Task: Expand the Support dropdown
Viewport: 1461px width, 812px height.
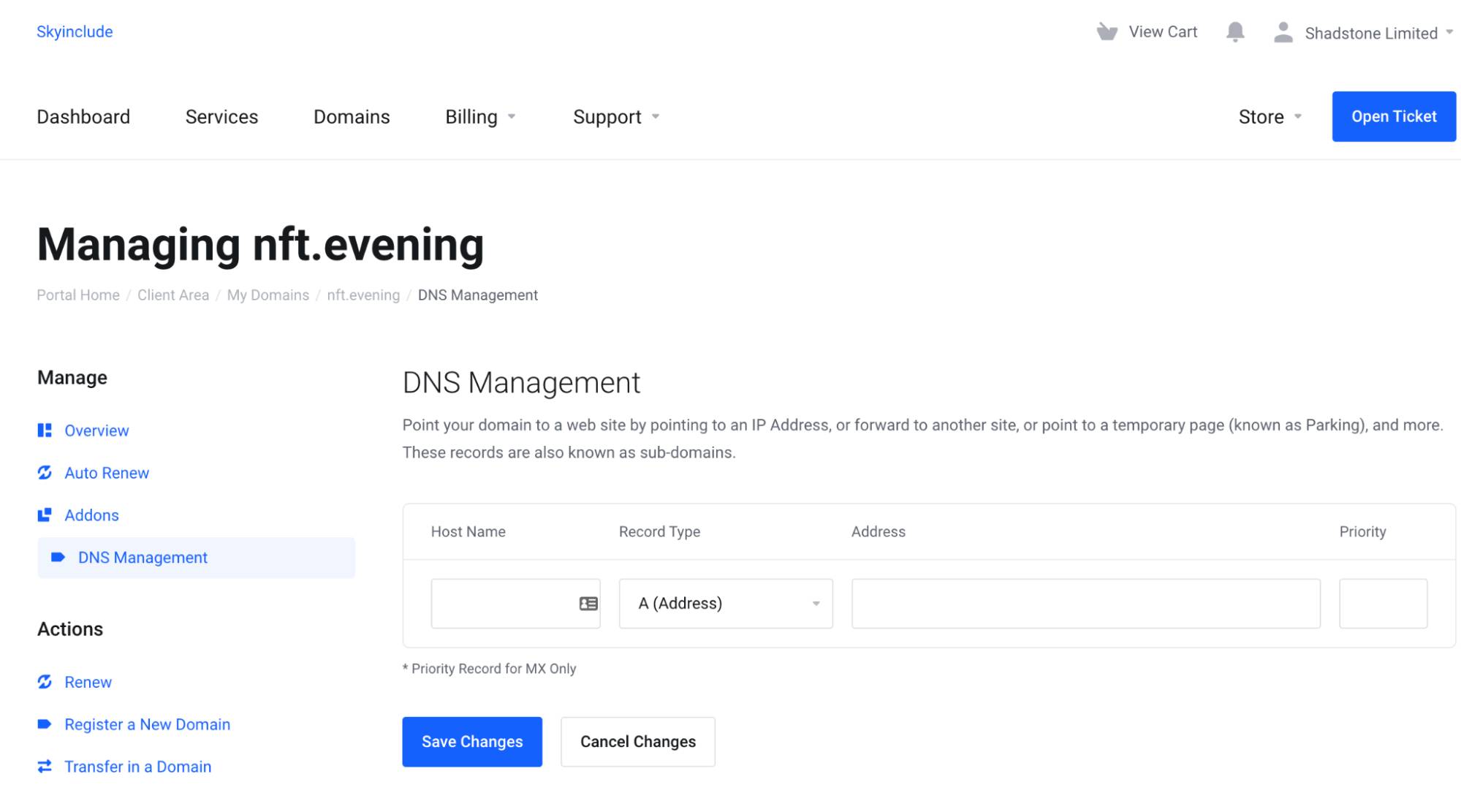Action: tap(615, 116)
